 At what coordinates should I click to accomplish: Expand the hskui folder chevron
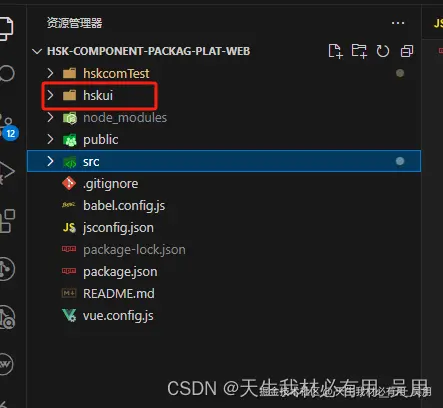click(x=50, y=95)
